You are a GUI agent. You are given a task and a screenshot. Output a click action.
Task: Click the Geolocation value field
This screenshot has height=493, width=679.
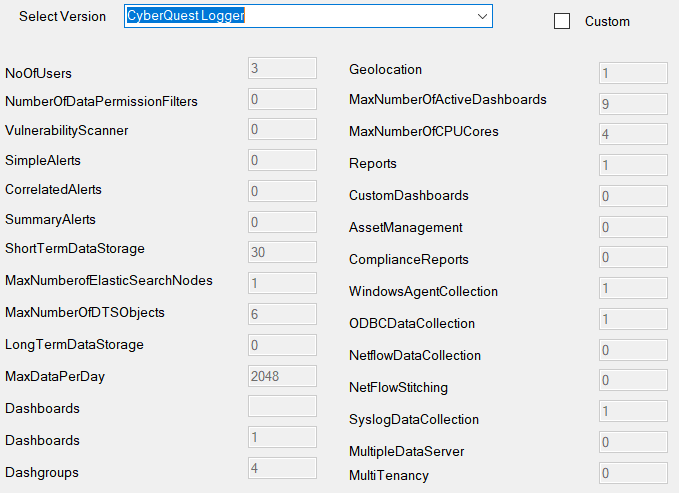(633, 73)
